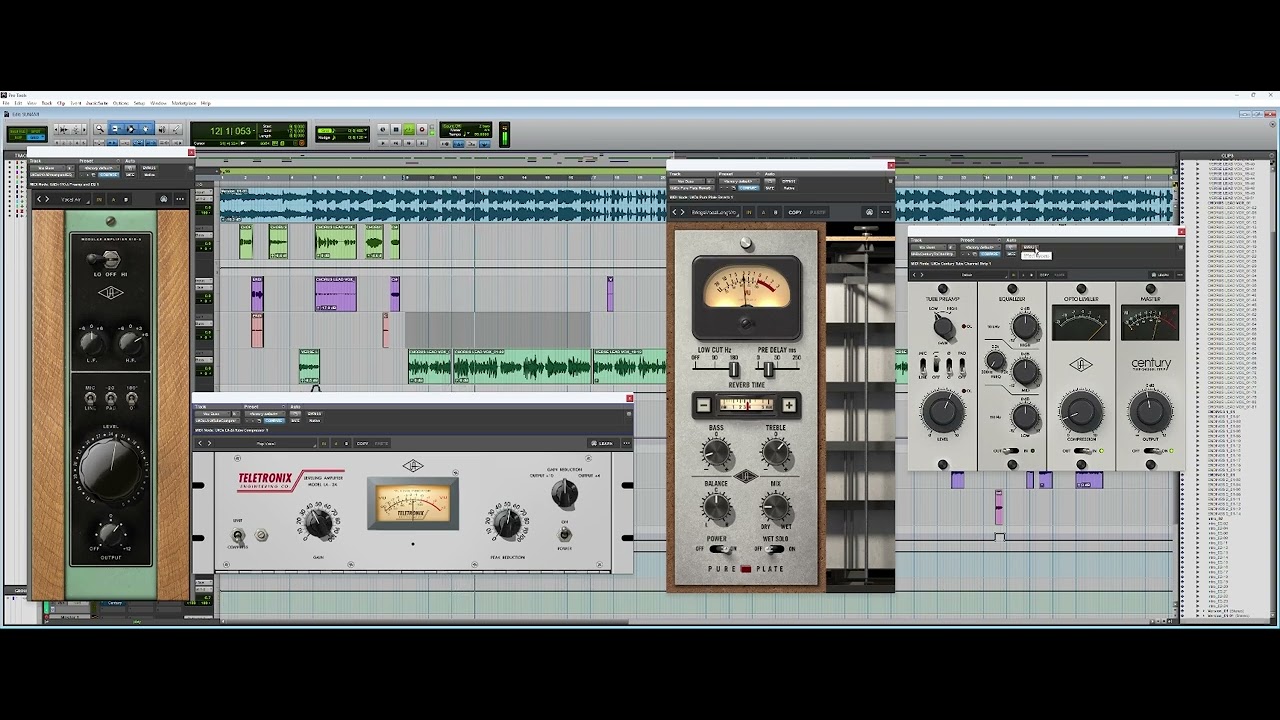Select the Zoomer tool in Pro Tools toolbar
The height and width of the screenshot is (720, 1280).
(x=100, y=129)
